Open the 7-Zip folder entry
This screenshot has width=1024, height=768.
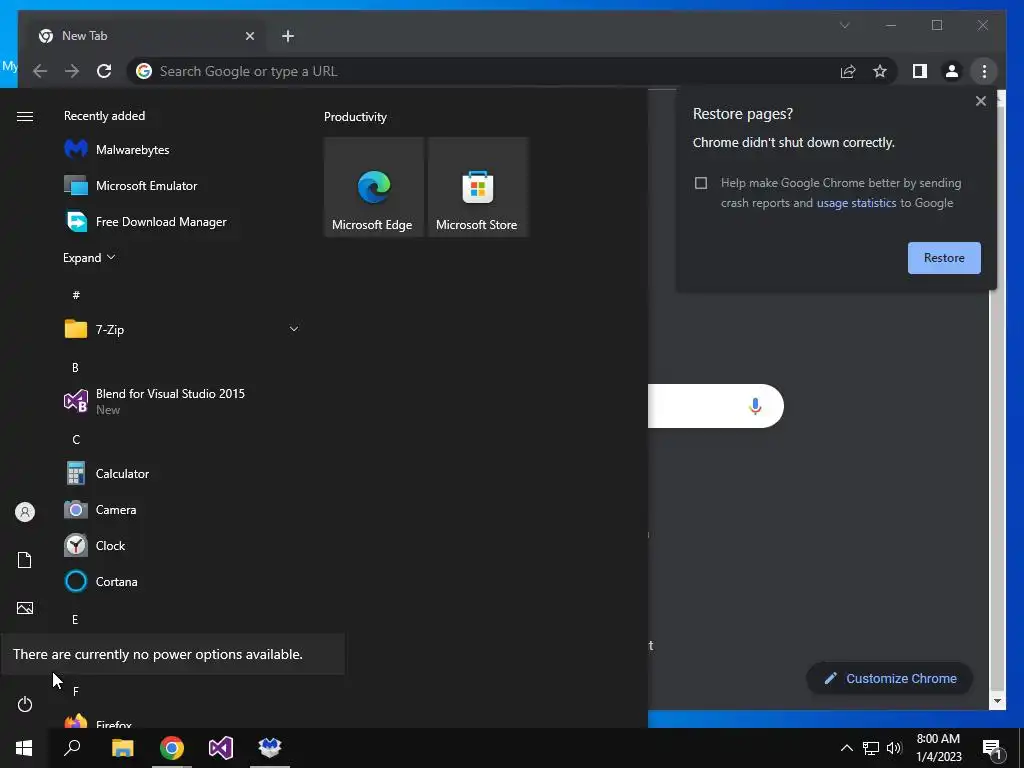coord(182,329)
